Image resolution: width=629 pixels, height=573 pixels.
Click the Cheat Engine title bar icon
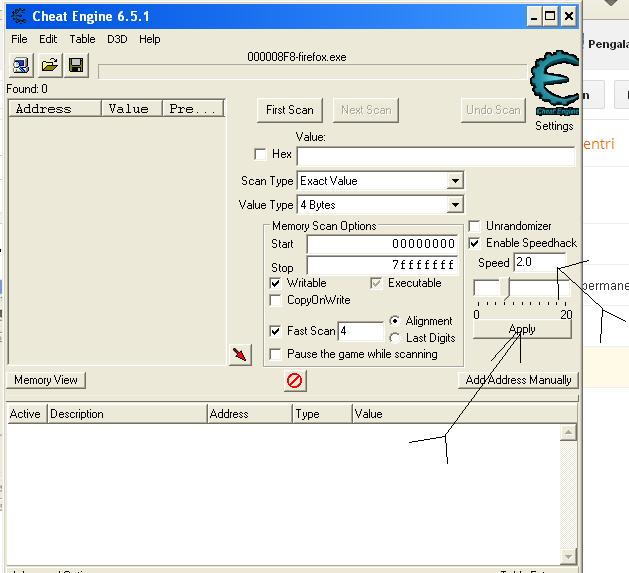point(18,16)
